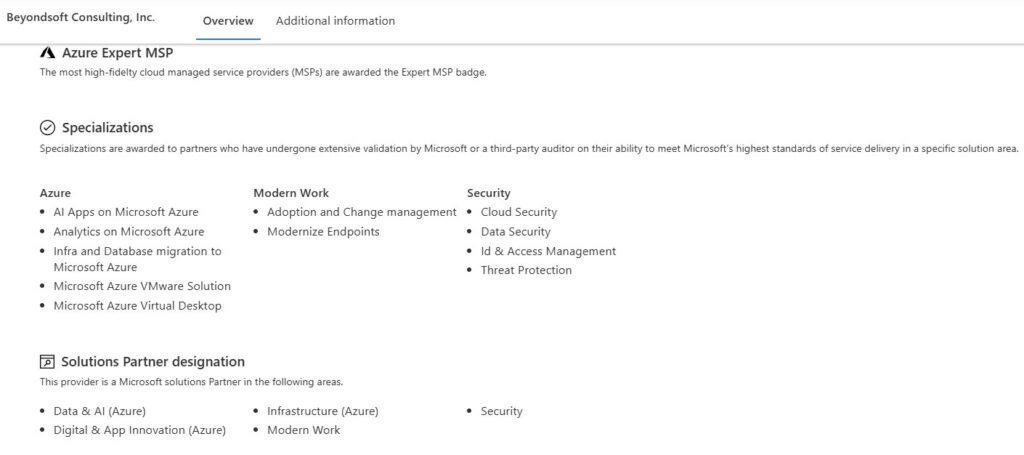Image resolution: width=1024 pixels, height=455 pixels.
Task: Select Microsoft Azure Virtual Desktop
Action: click(x=138, y=306)
